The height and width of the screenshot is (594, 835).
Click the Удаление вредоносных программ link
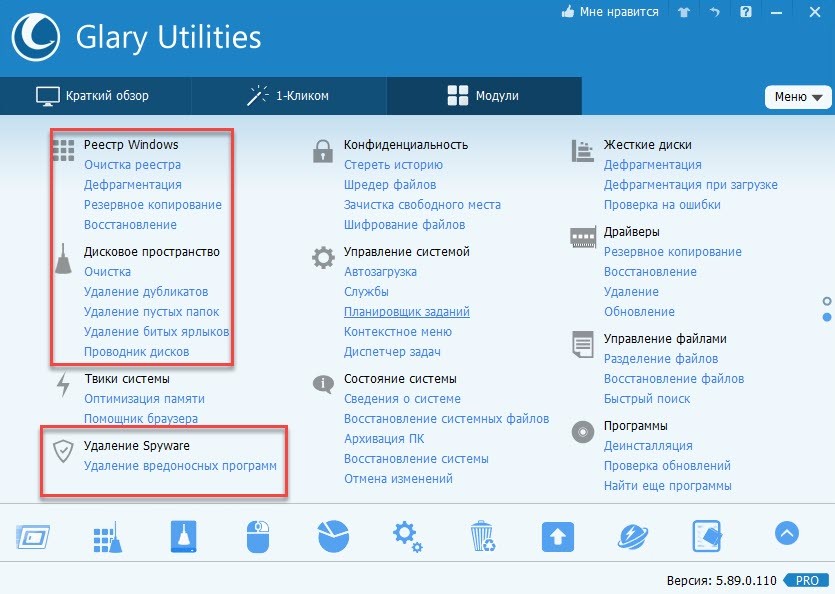(180, 466)
